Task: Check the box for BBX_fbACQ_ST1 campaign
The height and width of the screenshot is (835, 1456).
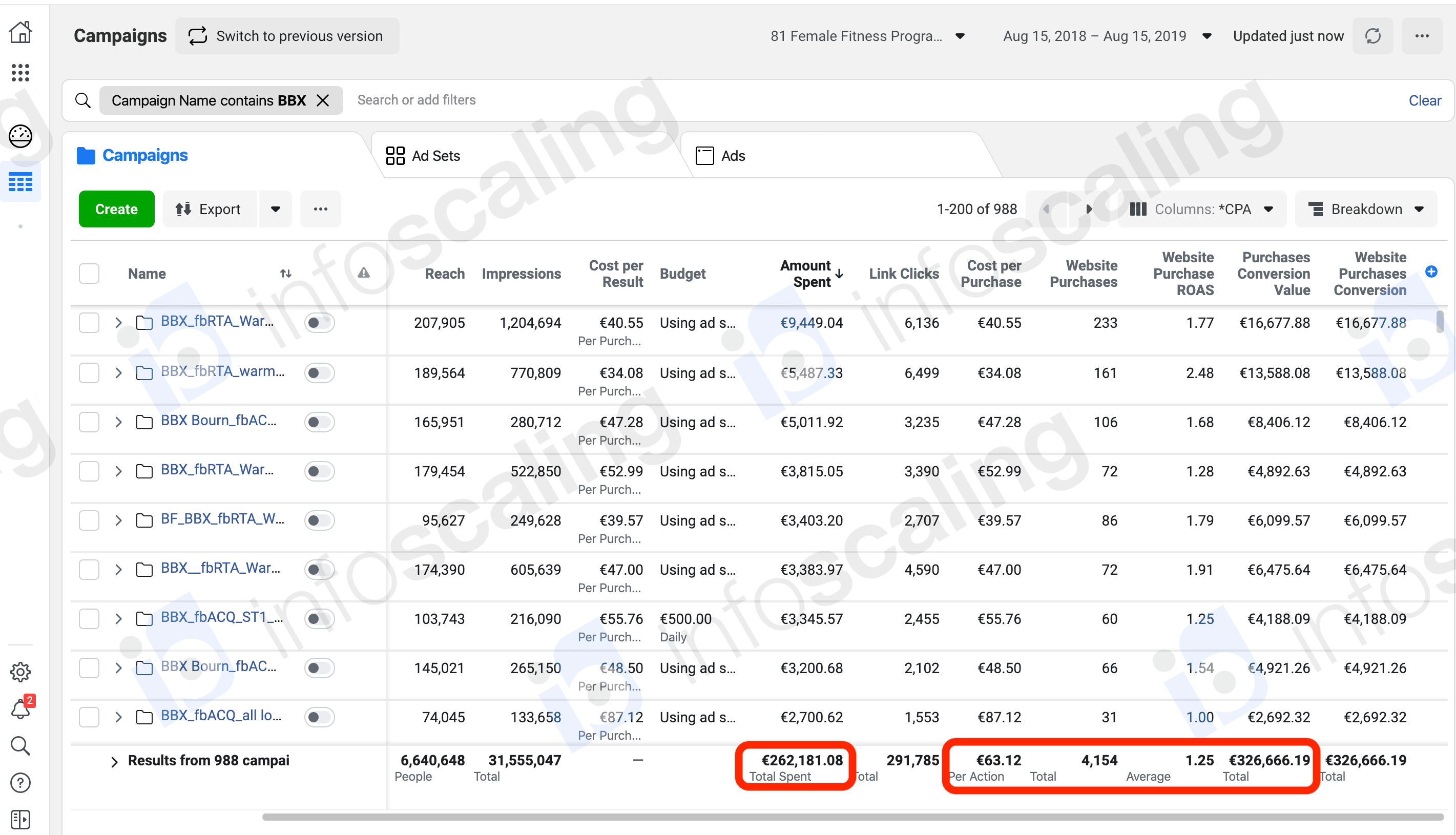Action: [89, 619]
